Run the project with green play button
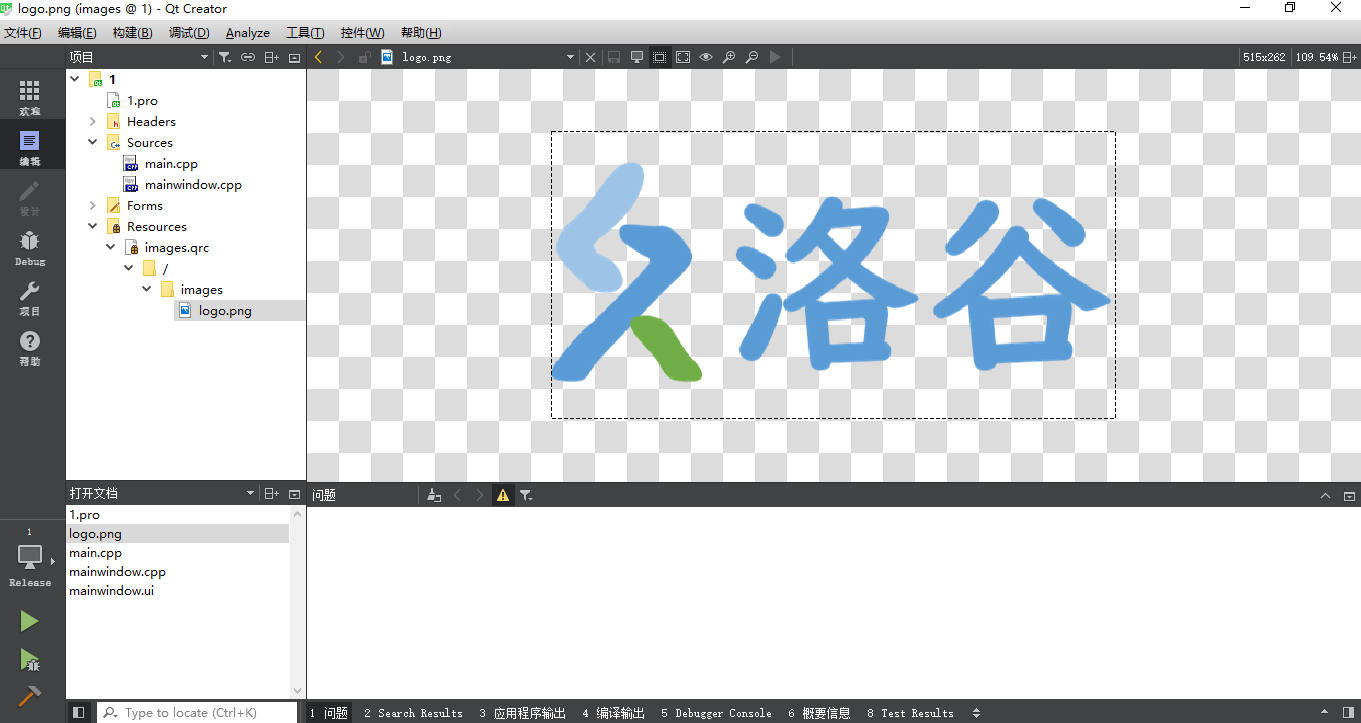 29,622
